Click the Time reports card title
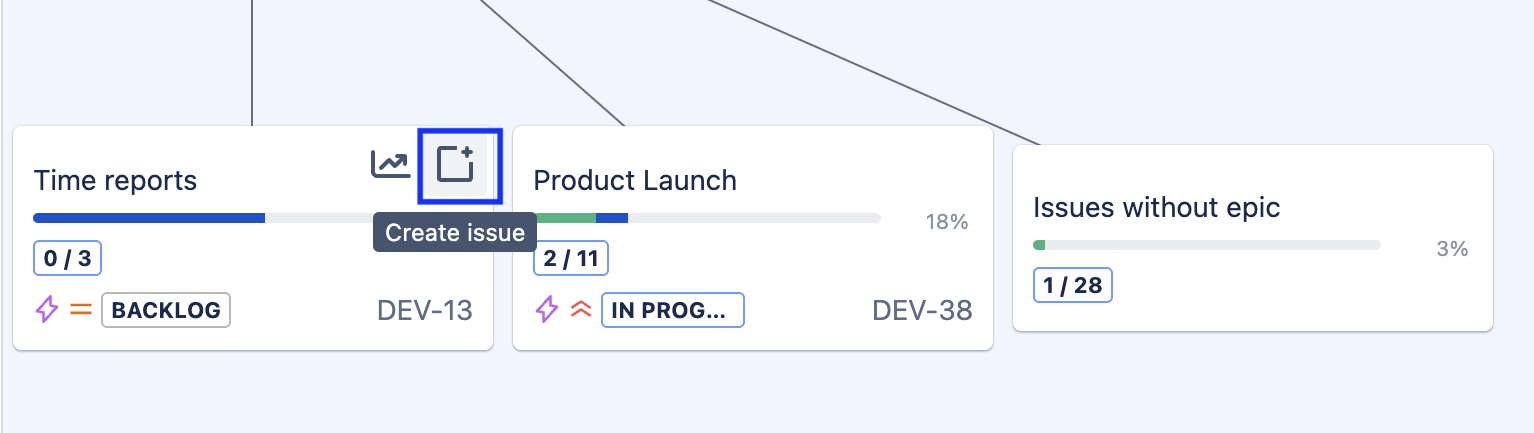 coord(115,181)
